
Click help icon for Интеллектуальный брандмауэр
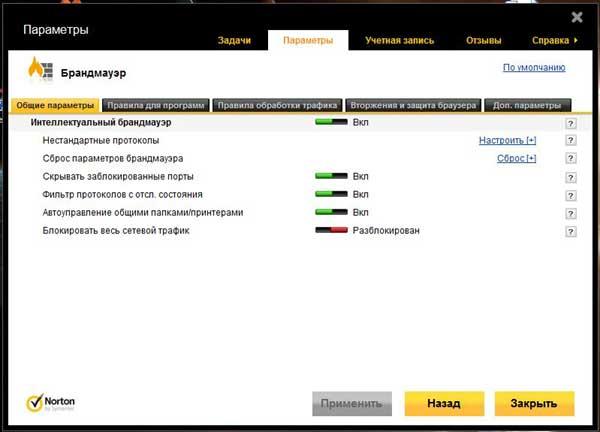click(571, 123)
